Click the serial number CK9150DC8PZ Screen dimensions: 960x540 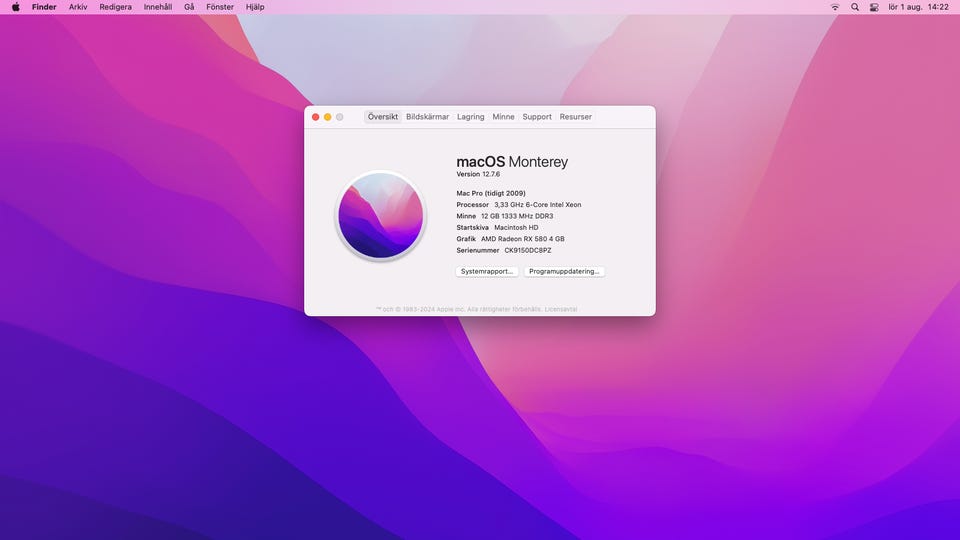click(x=528, y=250)
